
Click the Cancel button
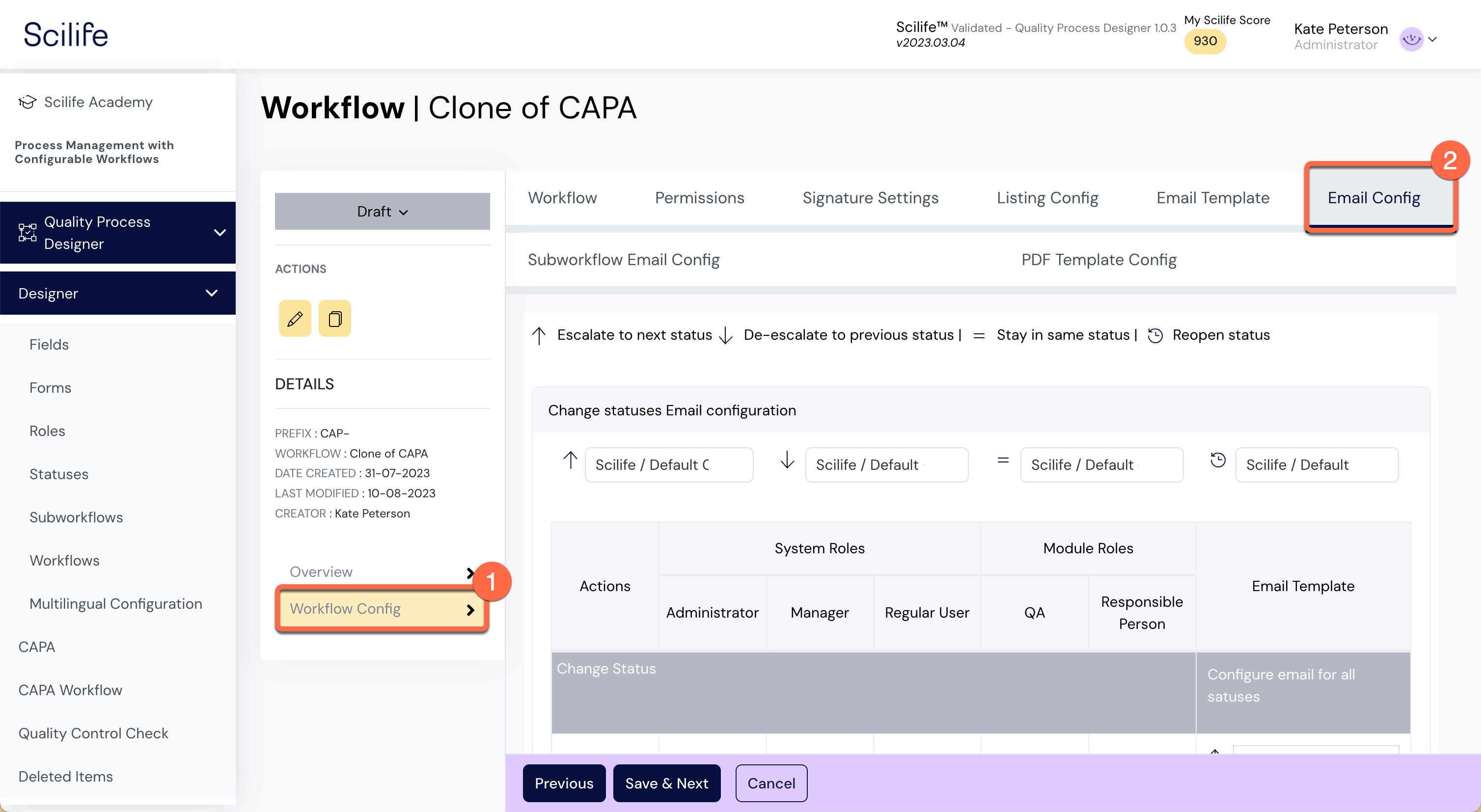tap(770, 783)
